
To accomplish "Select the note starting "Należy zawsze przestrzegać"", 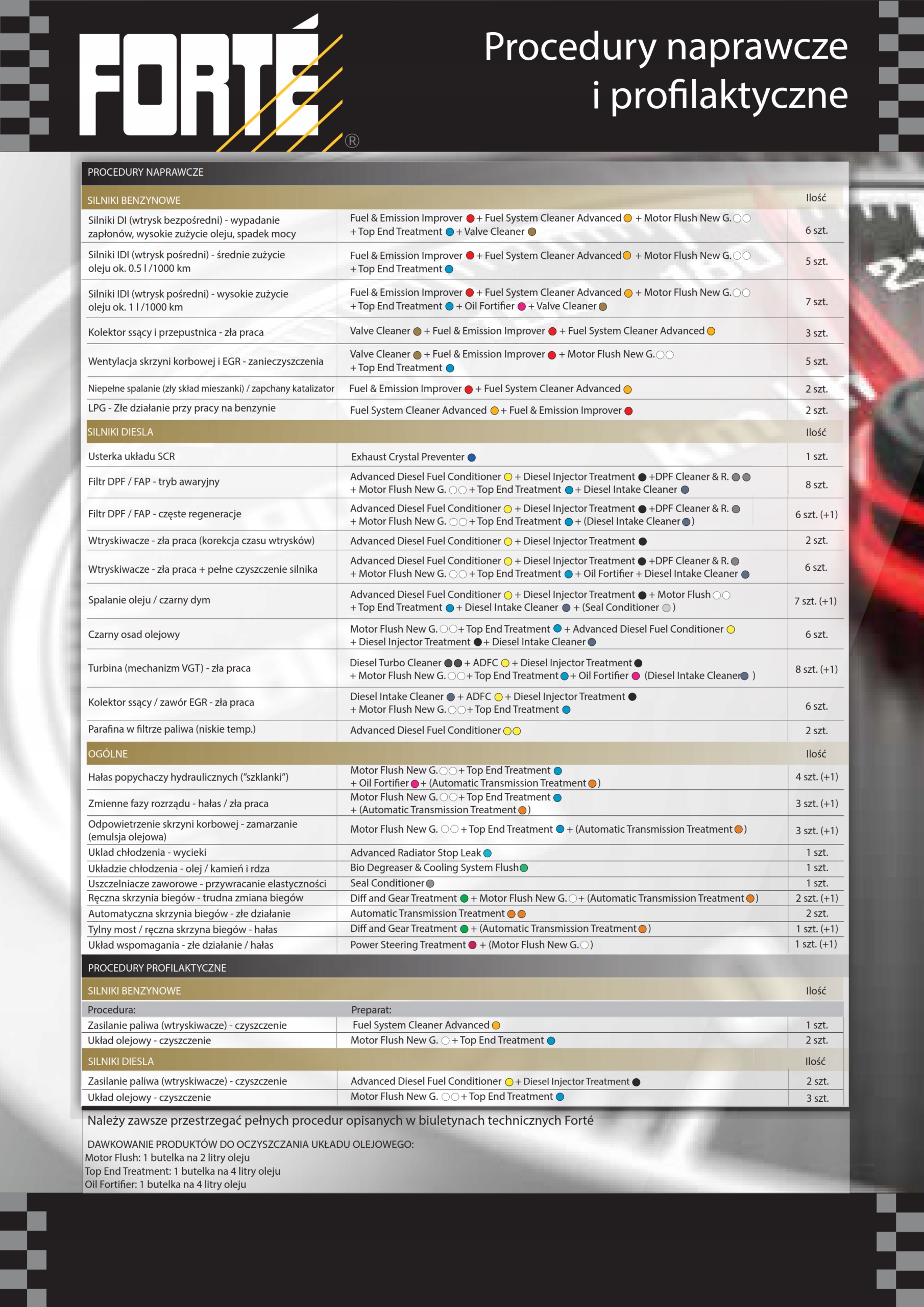I will point(341,1121).
